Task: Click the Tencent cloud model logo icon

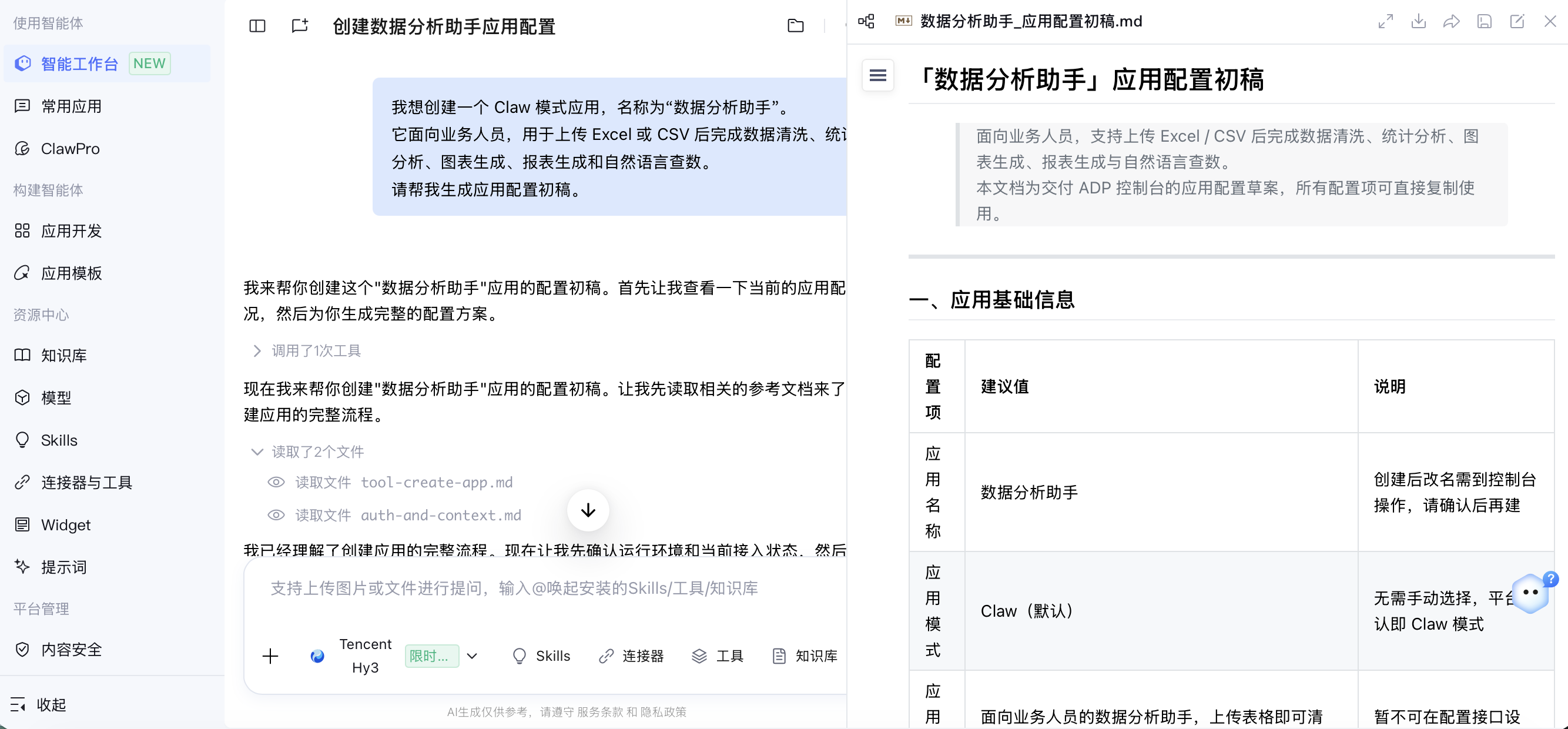Action: point(317,656)
